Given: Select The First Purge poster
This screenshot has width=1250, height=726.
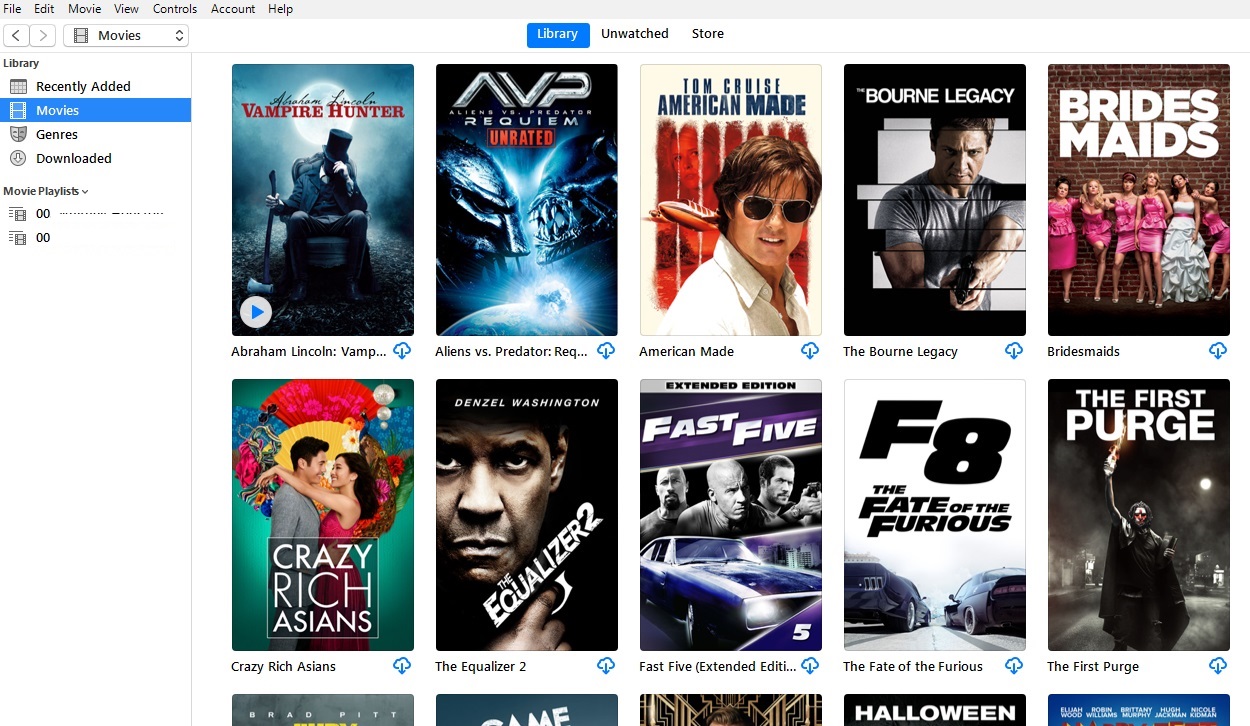Looking at the screenshot, I should (1139, 515).
